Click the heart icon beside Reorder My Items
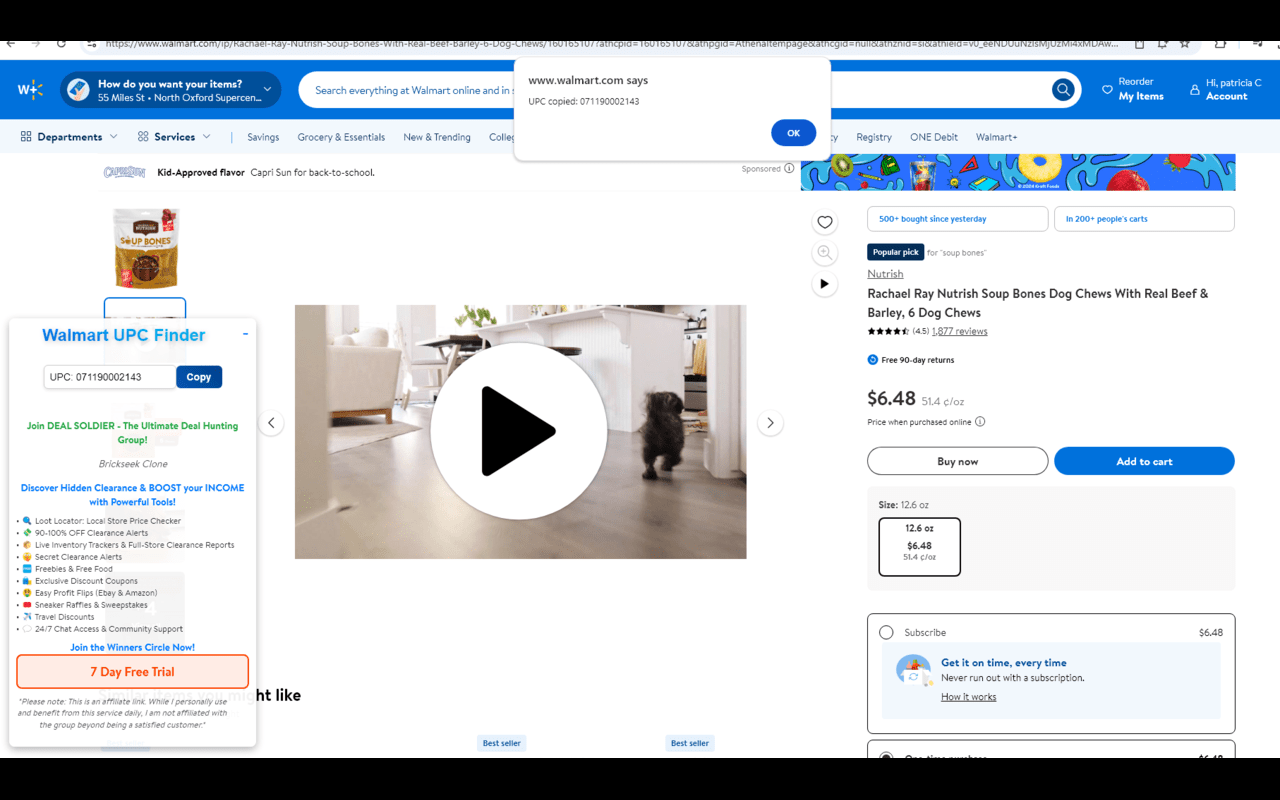This screenshot has width=1280, height=800. tap(1107, 90)
